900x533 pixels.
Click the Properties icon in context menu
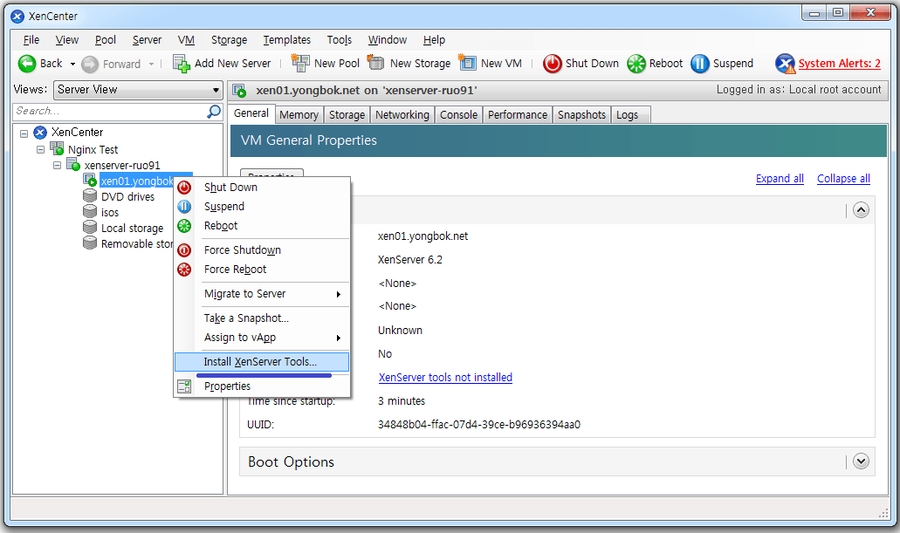184,386
